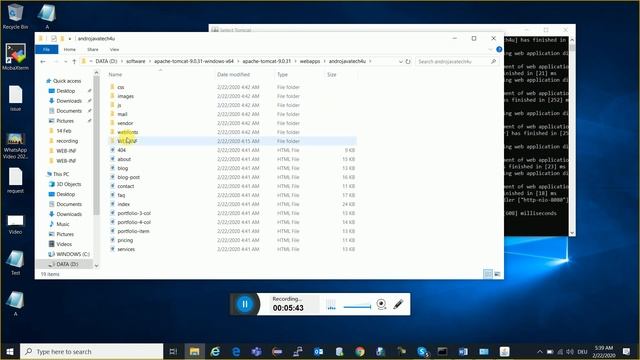
Task: Select WINDOWS (C:) drive in sidebar
Action: pyautogui.click(x=73, y=254)
